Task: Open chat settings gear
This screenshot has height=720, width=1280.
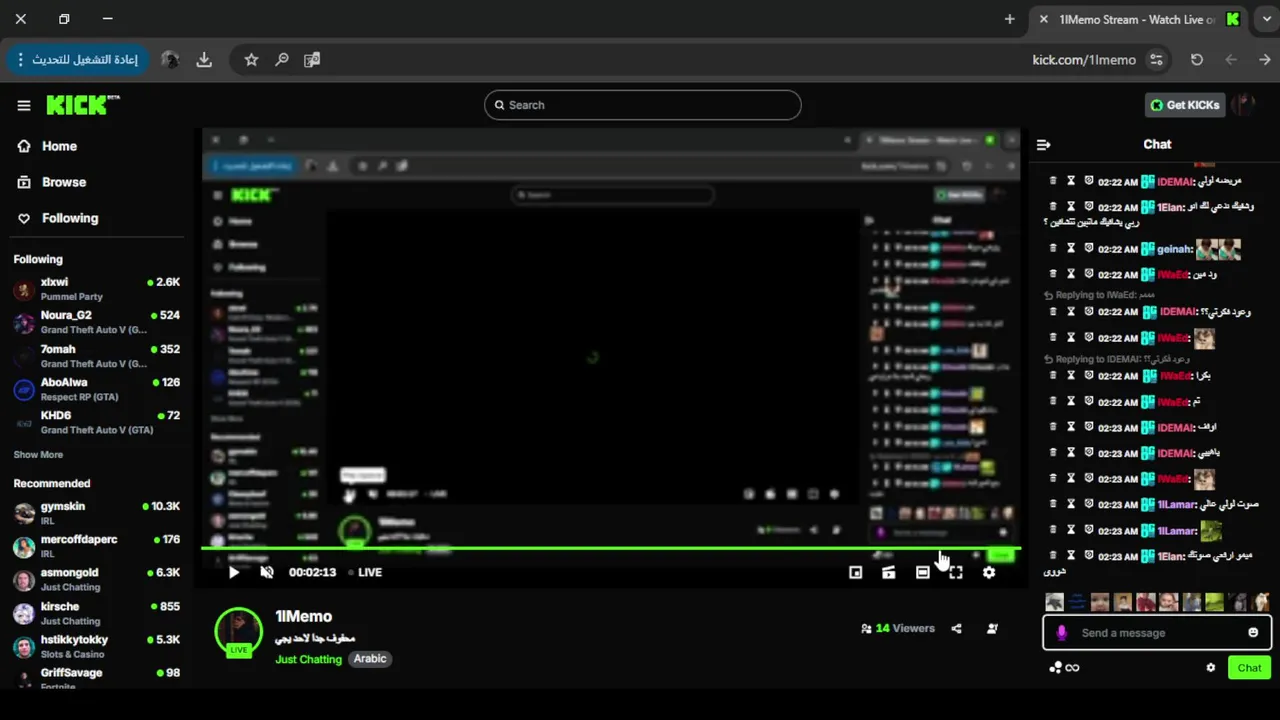Action: coord(1211,668)
